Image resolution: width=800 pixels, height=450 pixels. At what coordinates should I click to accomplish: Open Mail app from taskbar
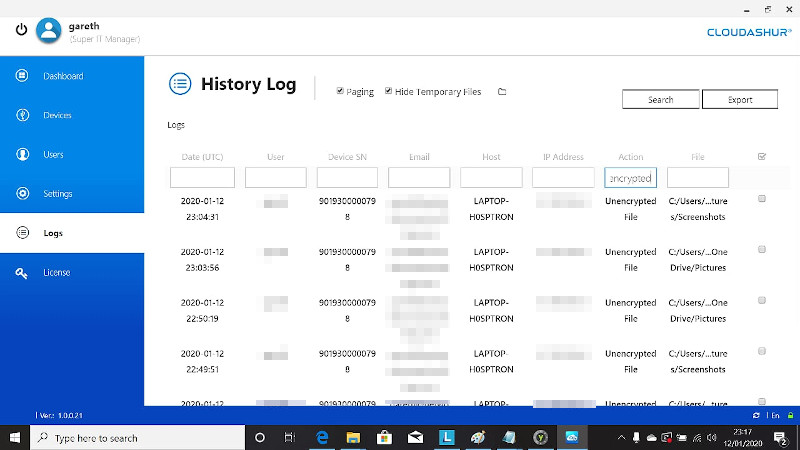[x=415, y=438]
